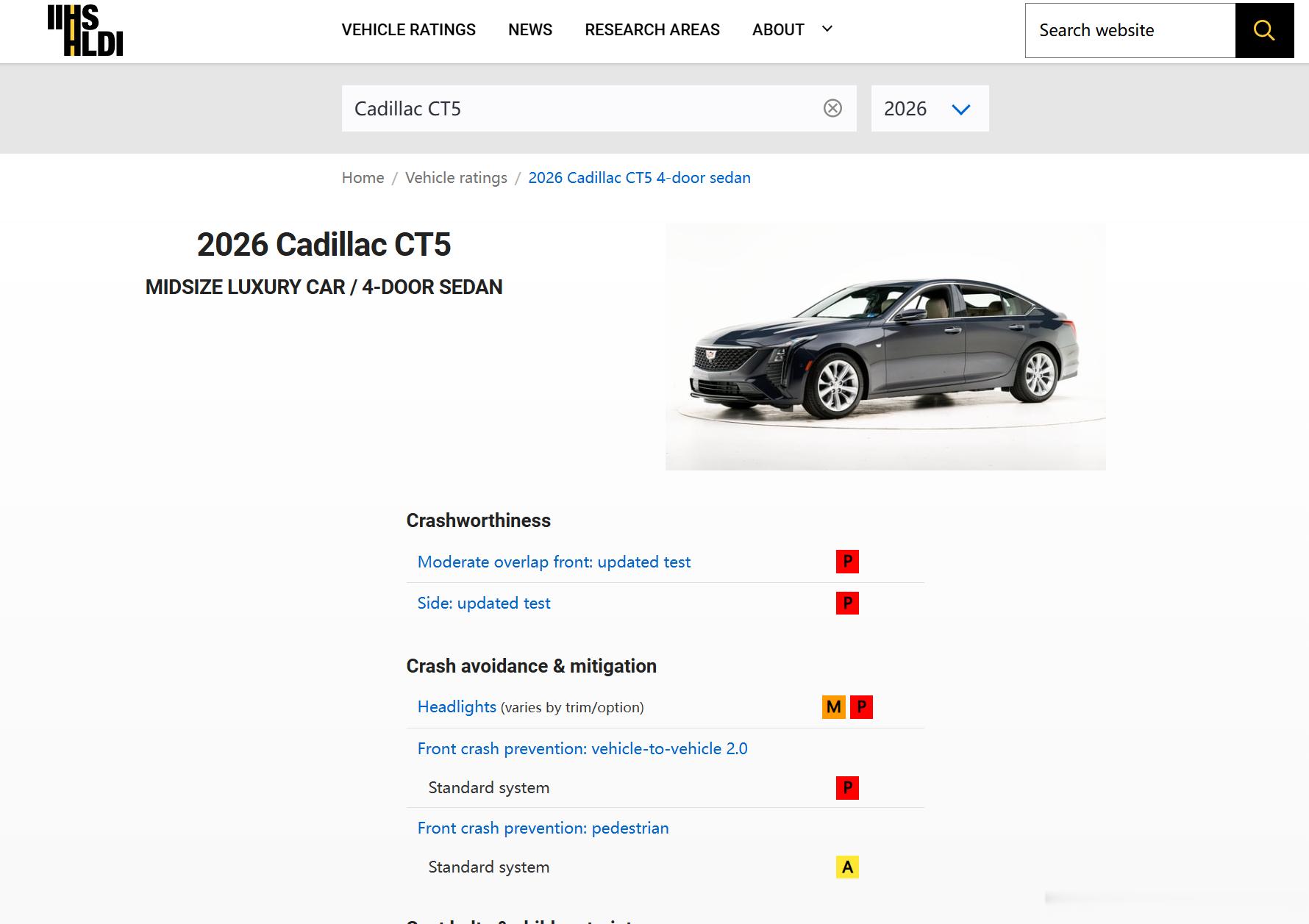Open the 2026 model year dropdown
The height and width of the screenshot is (924, 1309).
pos(930,109)
